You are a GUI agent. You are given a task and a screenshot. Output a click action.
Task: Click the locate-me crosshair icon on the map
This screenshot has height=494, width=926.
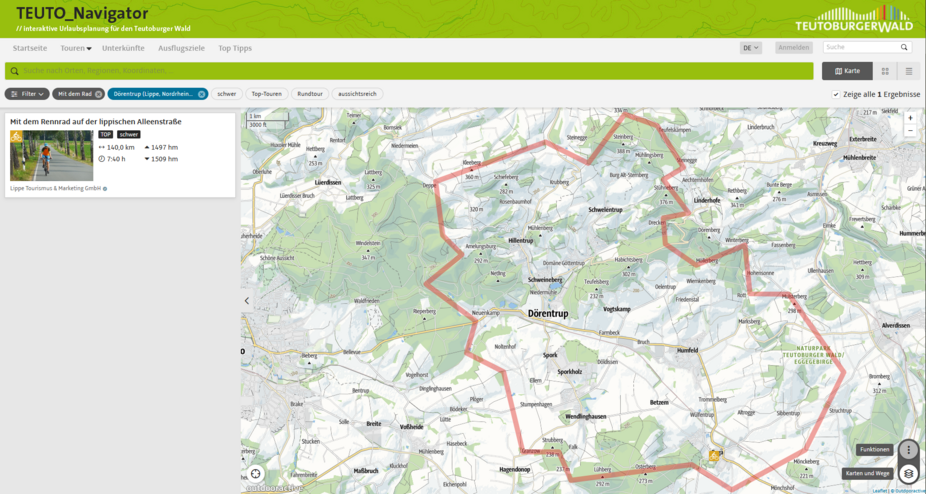click(x=256, y=473)
